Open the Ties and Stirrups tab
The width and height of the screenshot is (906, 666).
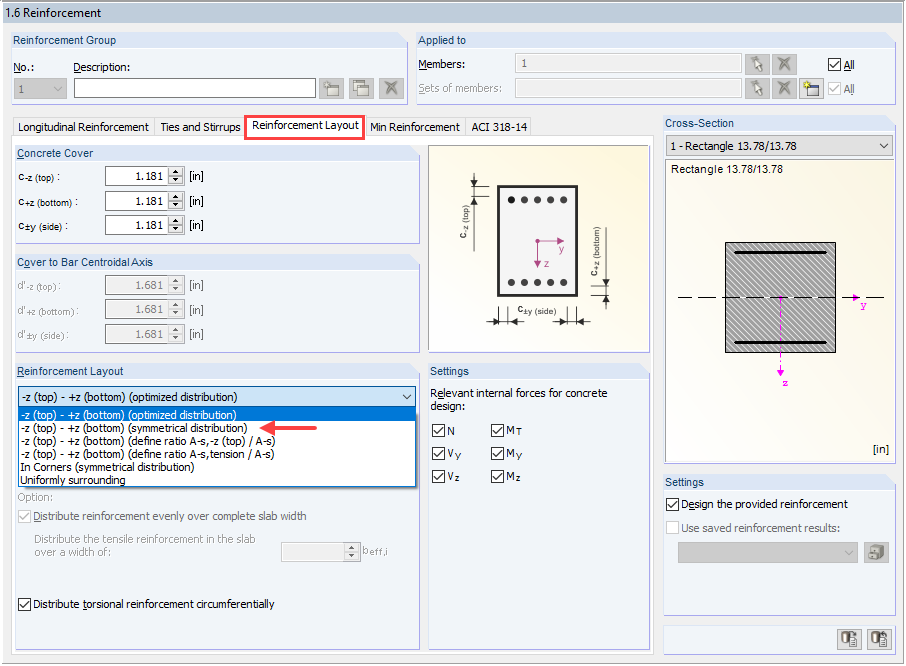(x=199, y=127)
